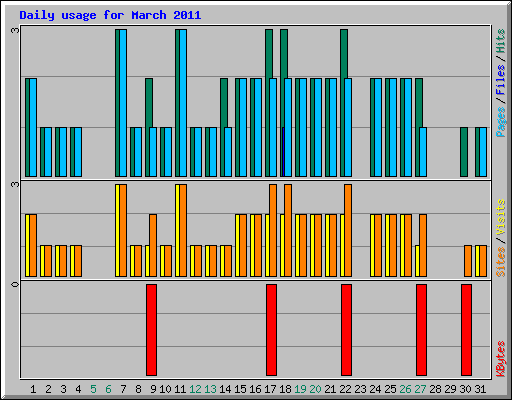Image resolution: width=512 pixels, height=400 pixels.
Task: Select the tall green Hits bar for day 11
Action: coord(177,103)
